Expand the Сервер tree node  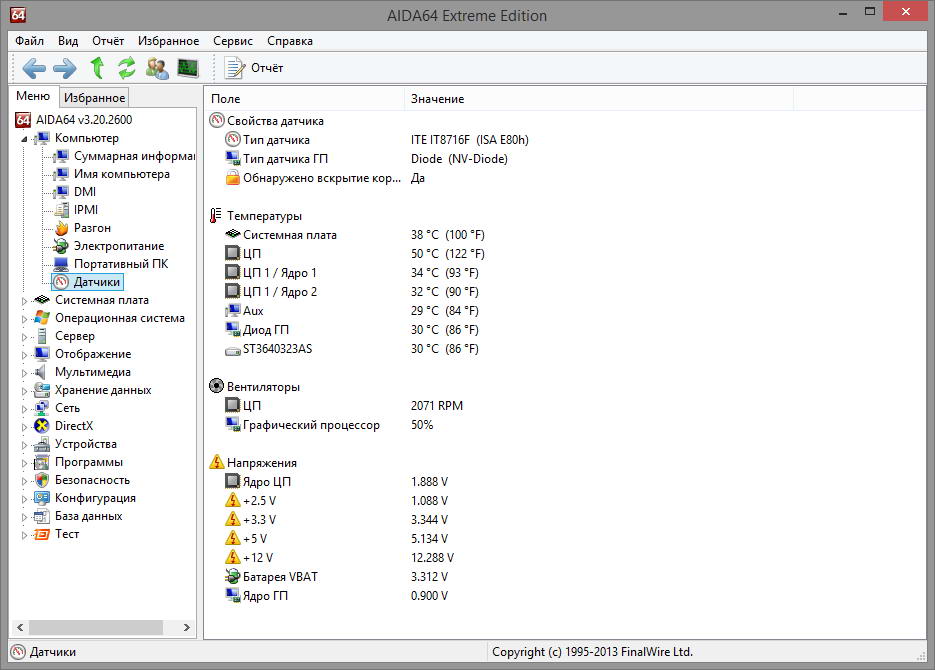24,337
